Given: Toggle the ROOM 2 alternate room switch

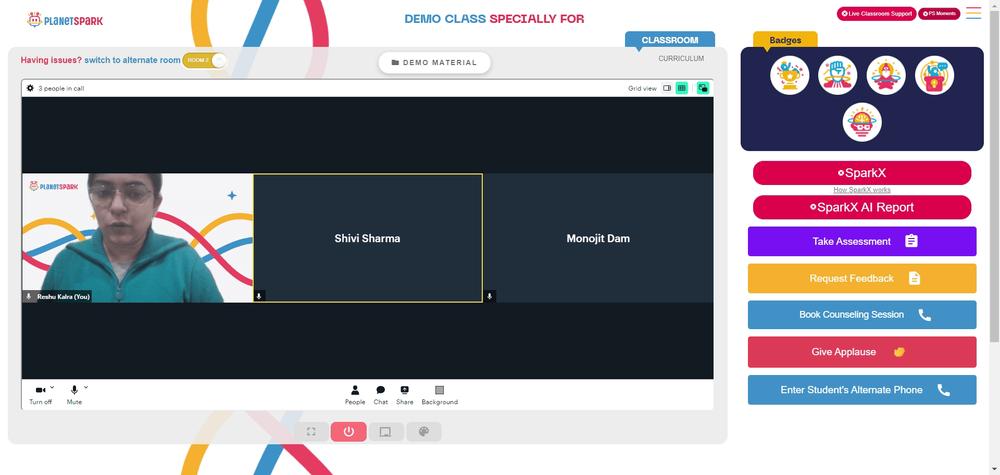Looking at the screenshot, I should 205,60.
